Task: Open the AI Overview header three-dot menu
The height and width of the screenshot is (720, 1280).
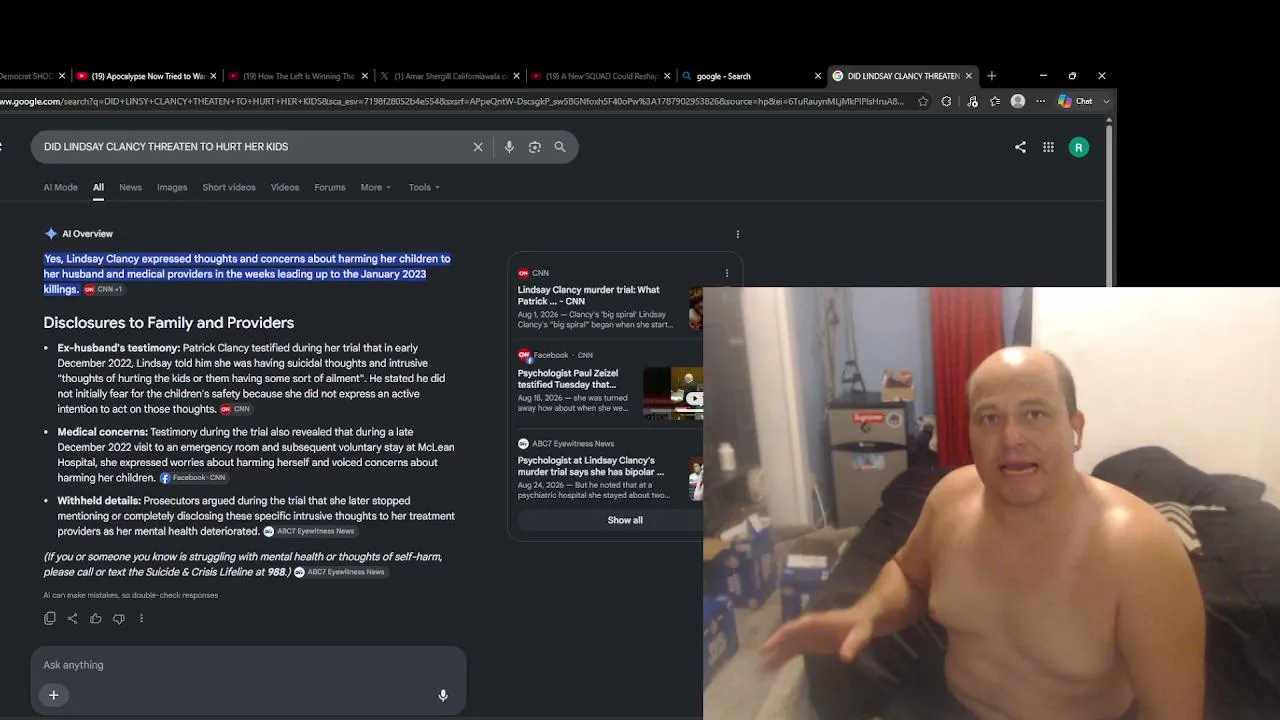Action: [738, 234]
